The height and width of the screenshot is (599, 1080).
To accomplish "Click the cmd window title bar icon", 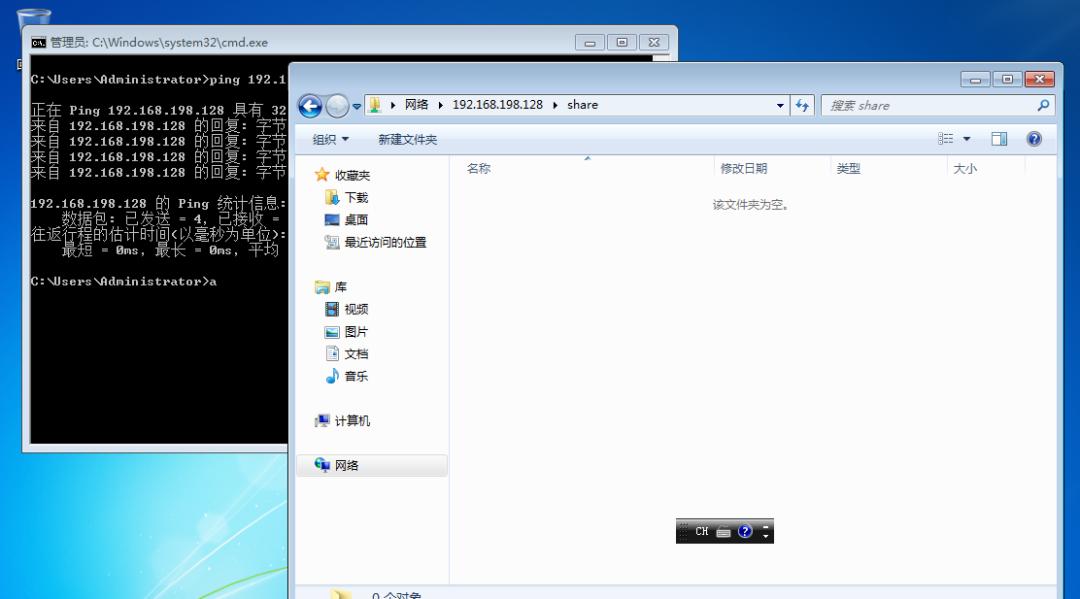I will click(x=39, y=43).
